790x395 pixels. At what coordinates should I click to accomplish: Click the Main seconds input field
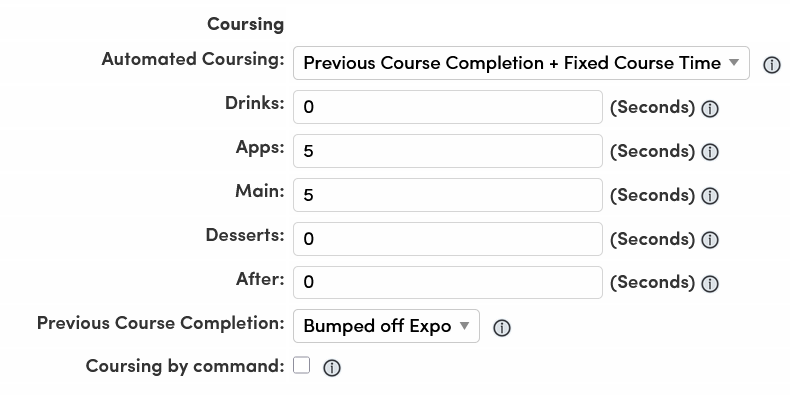(447, 194)
